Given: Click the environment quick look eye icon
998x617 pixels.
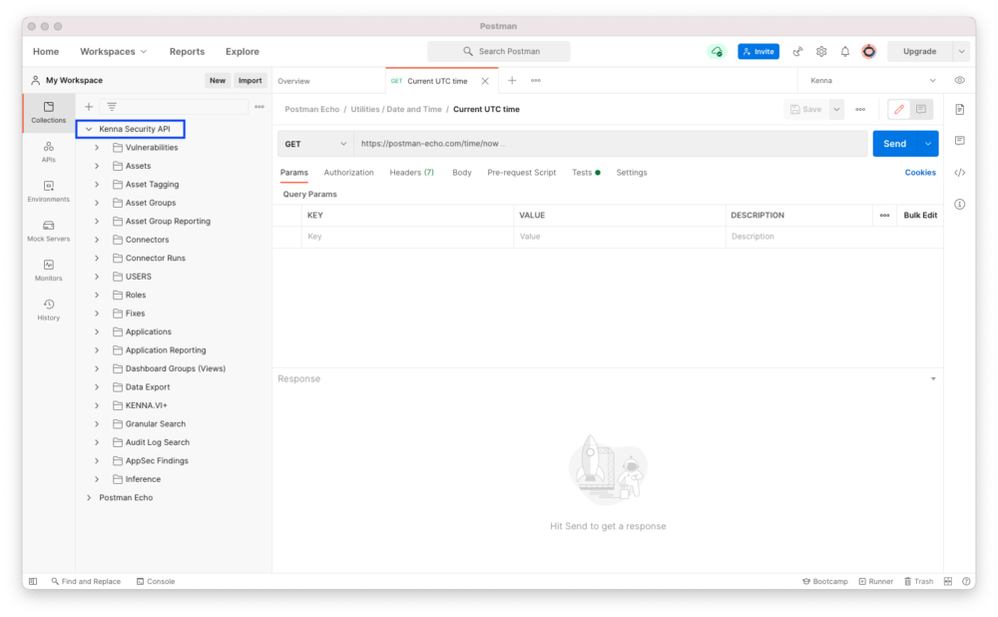Looking at the screenshot, I should pos(960,80).
